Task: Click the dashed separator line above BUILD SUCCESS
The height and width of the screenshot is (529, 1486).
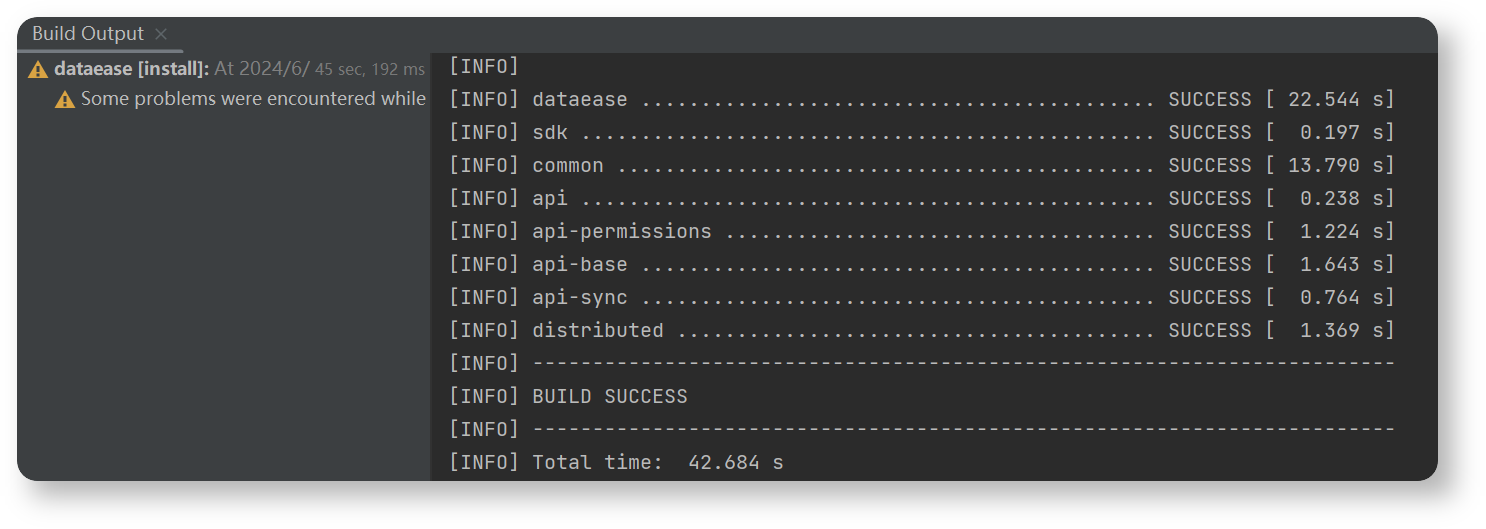Action: (x=962, y=364)
